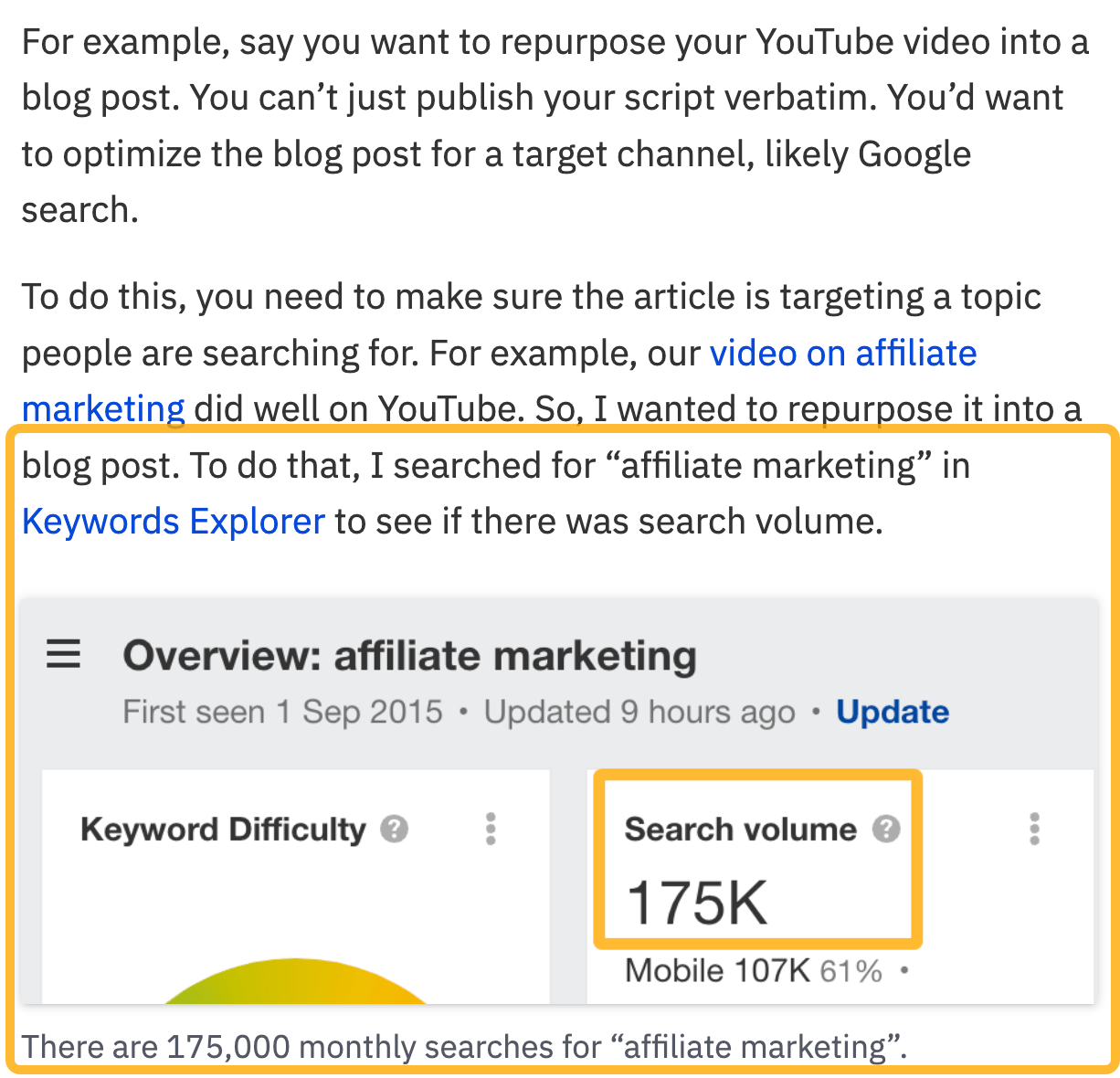Expand the Keyword Difficulty kebab dropdown
Screen dimensions: 1120x1078
(x=491, y=830)
